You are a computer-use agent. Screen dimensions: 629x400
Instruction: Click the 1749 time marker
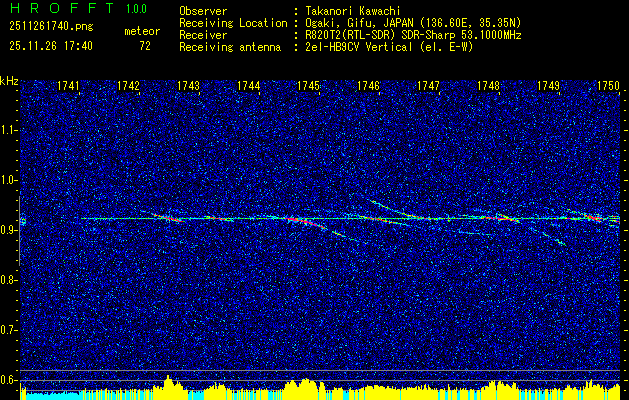548,86
